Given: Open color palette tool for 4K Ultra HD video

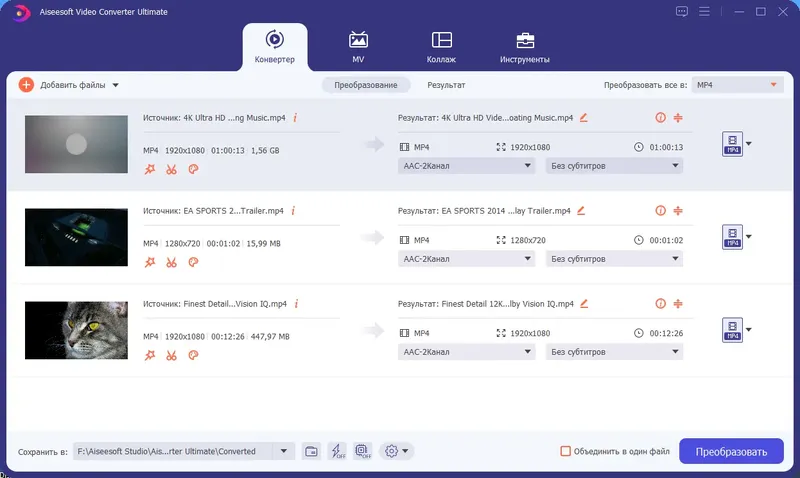Looking at the screenshot, I should click(x=193, y=169).
